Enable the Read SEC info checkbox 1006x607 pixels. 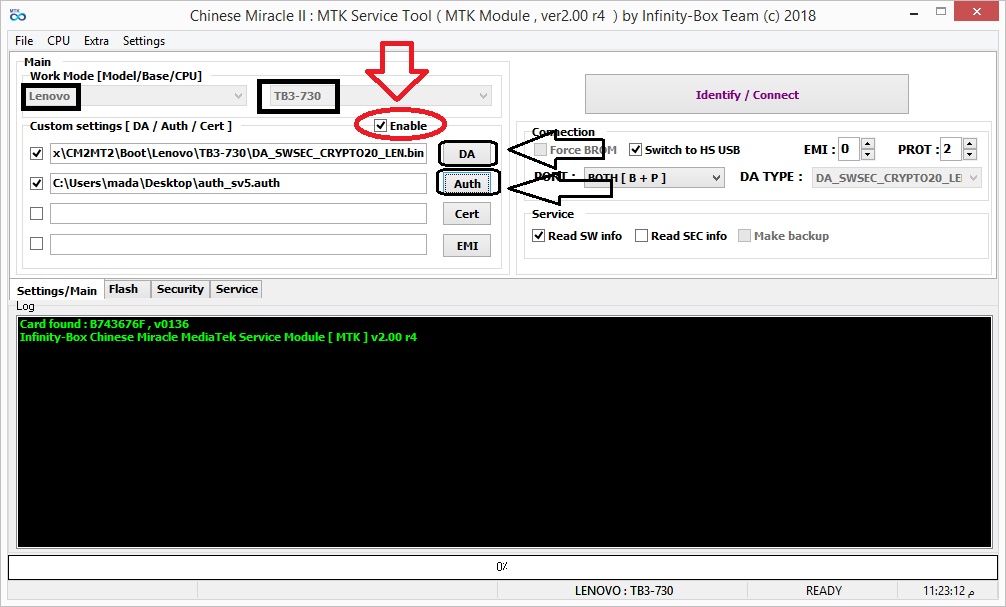point(641,235)
